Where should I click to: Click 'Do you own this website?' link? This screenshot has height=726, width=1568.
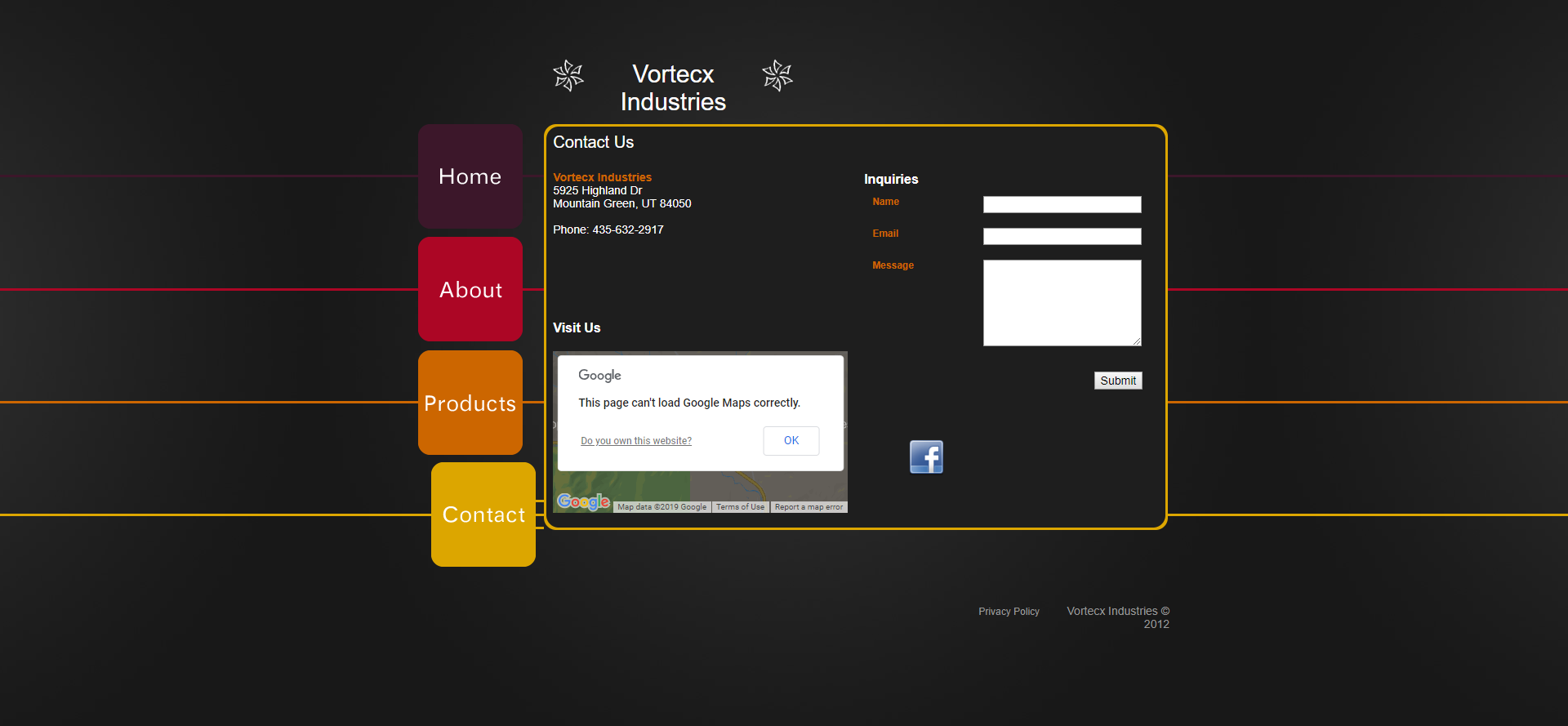pyautogui.click(x=636, y=441)
